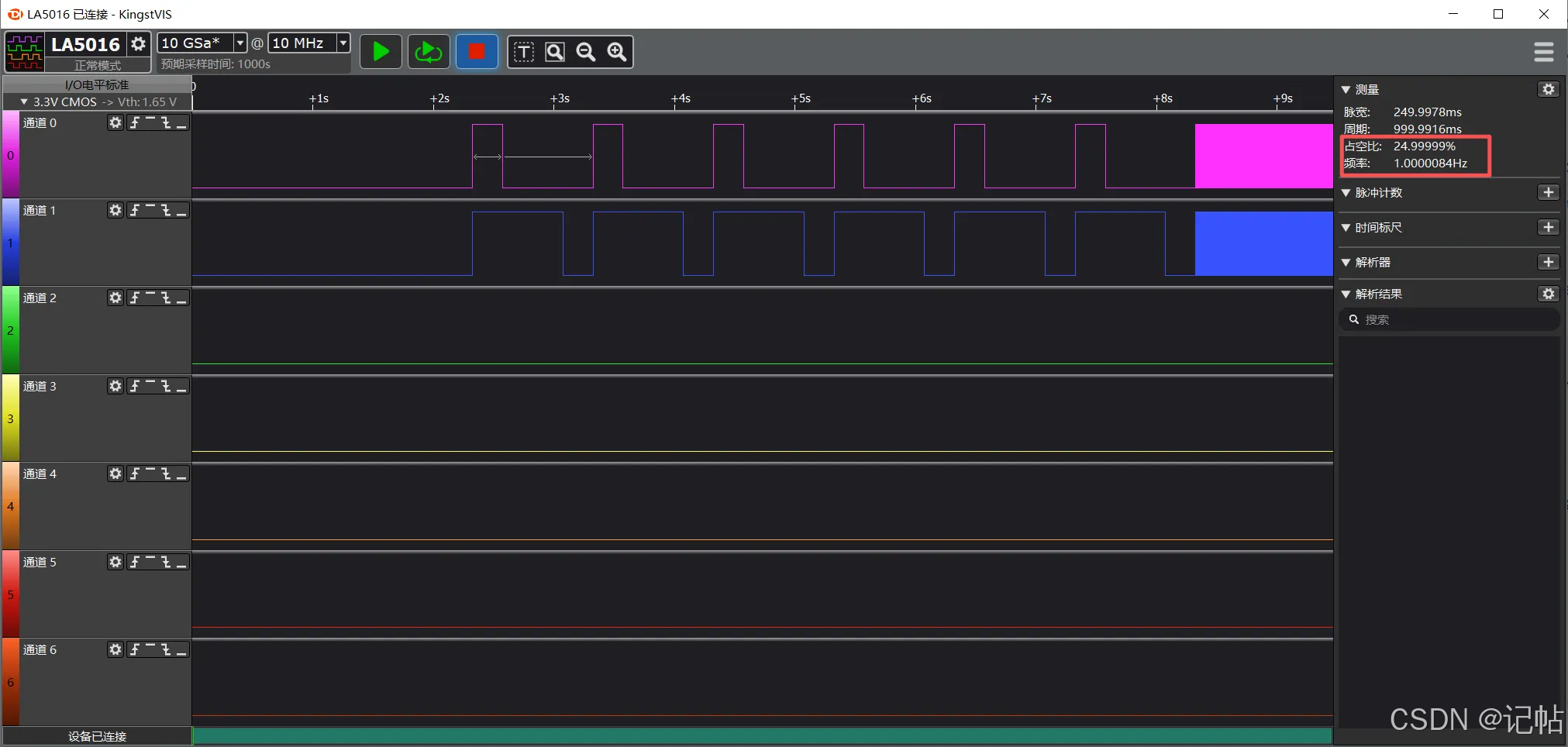Image resolution: width=1568 pixels, height=747 pixels.
Task: Select the channel 0 magenta color strip
Action: (11, 155)
